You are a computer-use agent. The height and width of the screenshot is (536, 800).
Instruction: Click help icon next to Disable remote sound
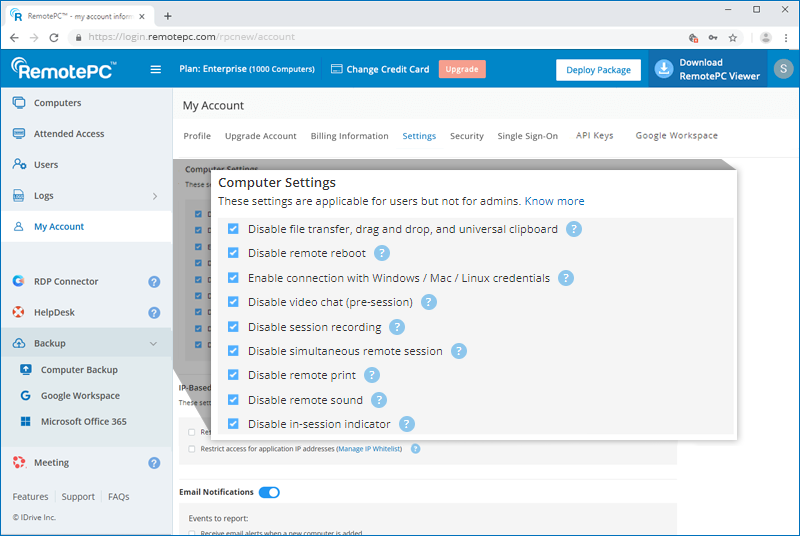point(379,400)
